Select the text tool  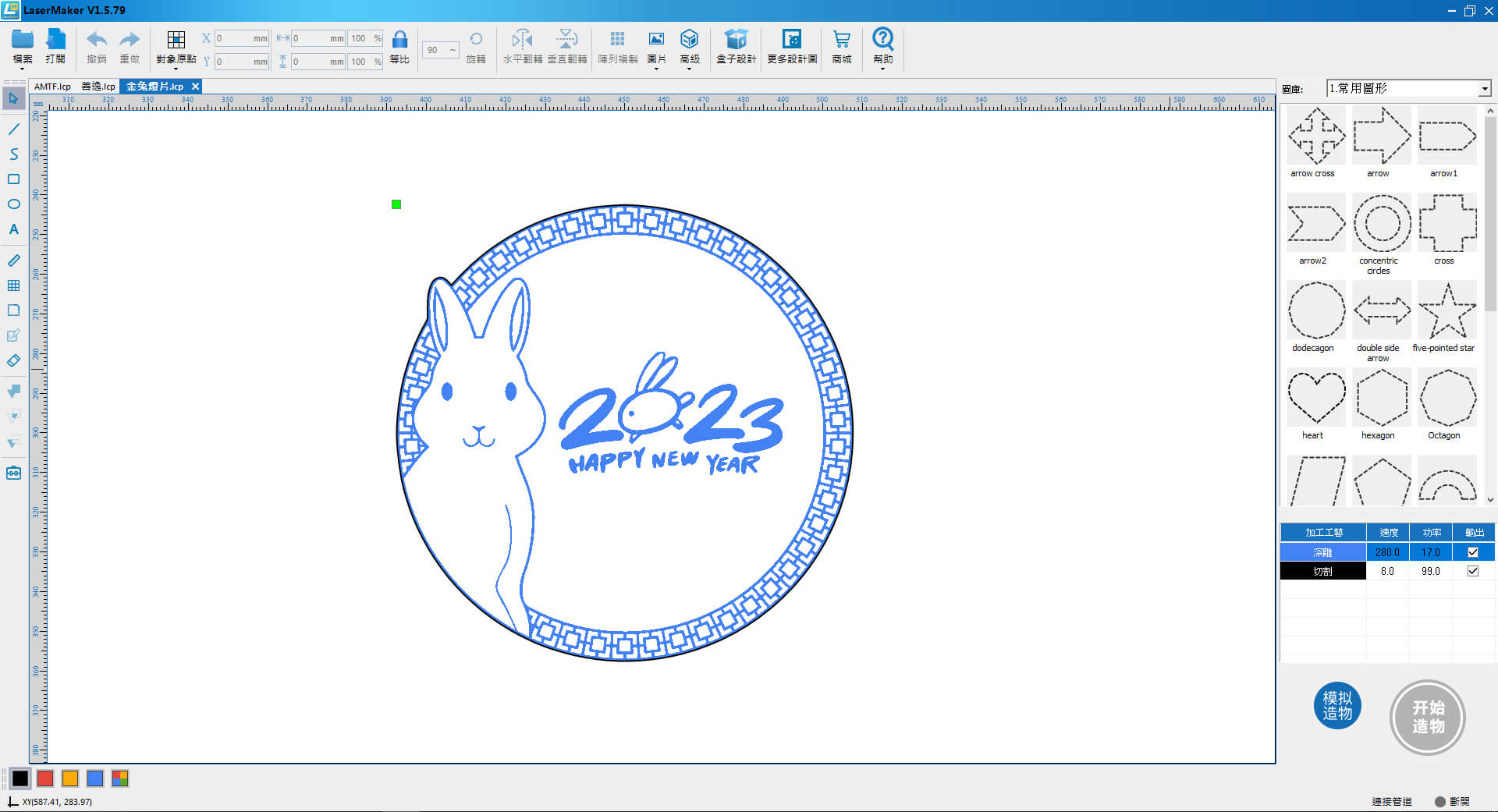click(13, 229)
